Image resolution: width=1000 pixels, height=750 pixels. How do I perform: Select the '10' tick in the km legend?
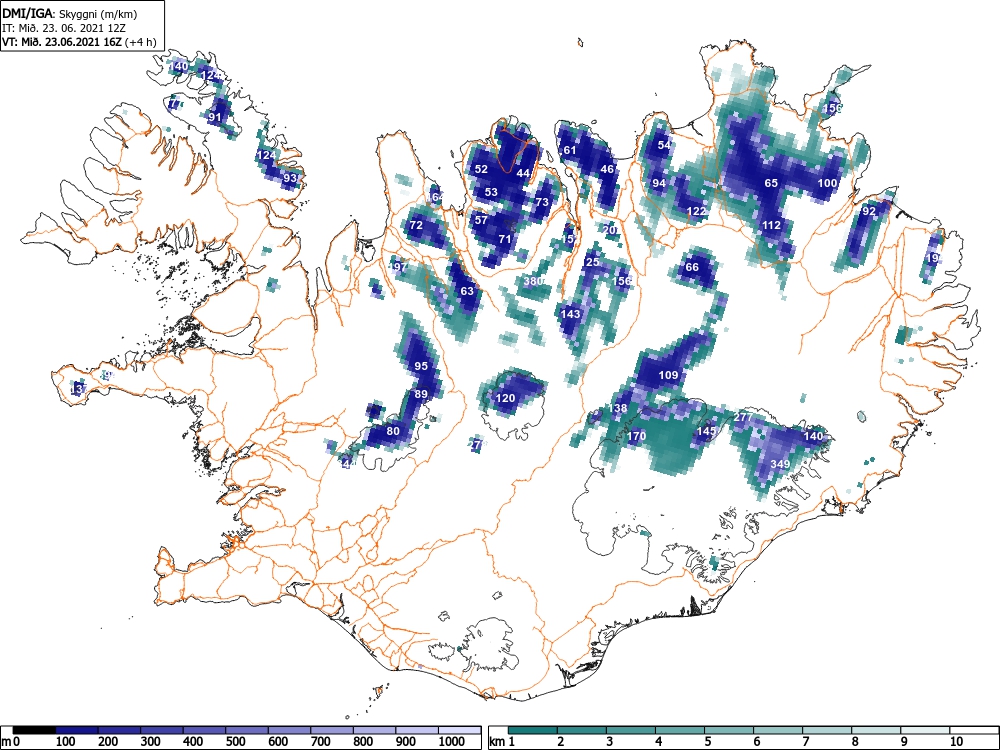tap(955, 741)
